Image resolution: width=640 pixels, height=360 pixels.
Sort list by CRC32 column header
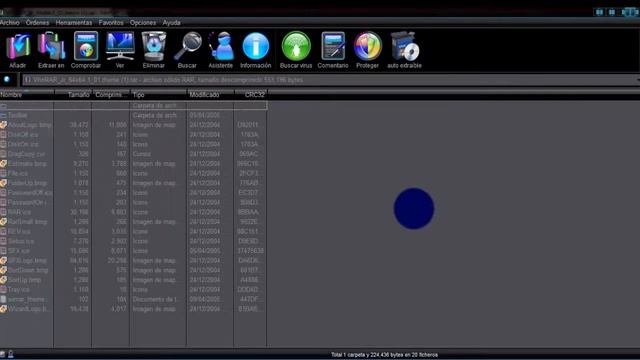click(251, 95)
